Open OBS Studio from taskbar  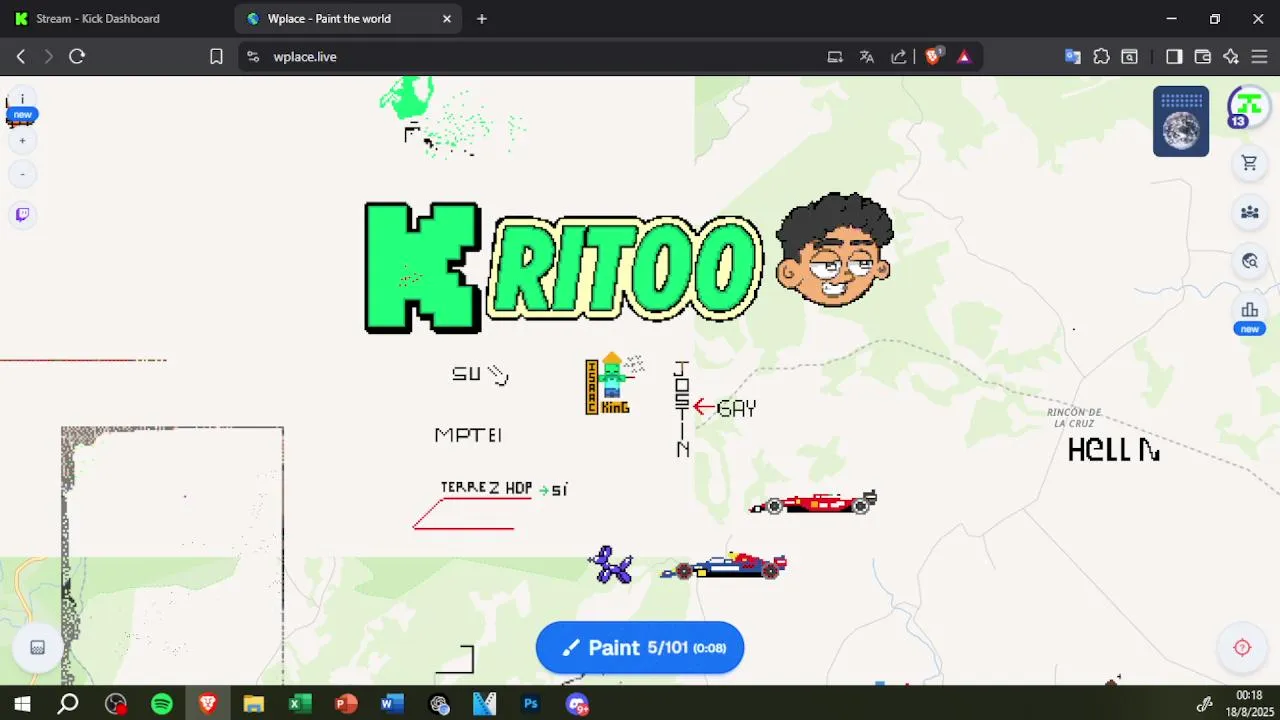click(x=115, y=704)
